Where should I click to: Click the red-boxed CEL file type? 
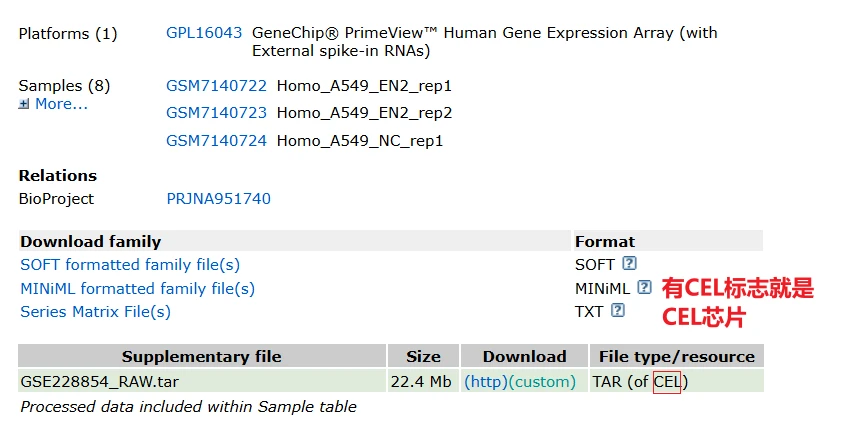[666, 382]
